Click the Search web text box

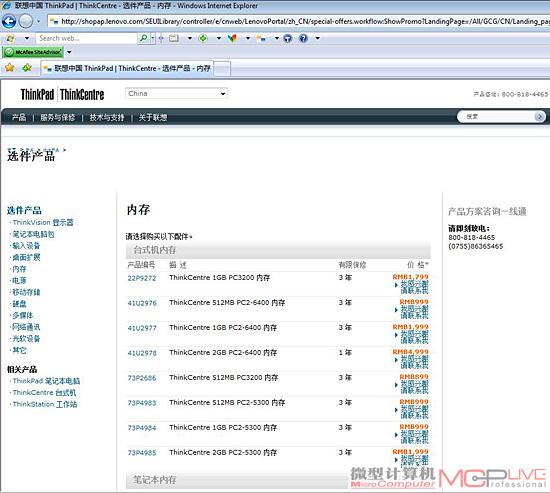[x=86, y=38]
